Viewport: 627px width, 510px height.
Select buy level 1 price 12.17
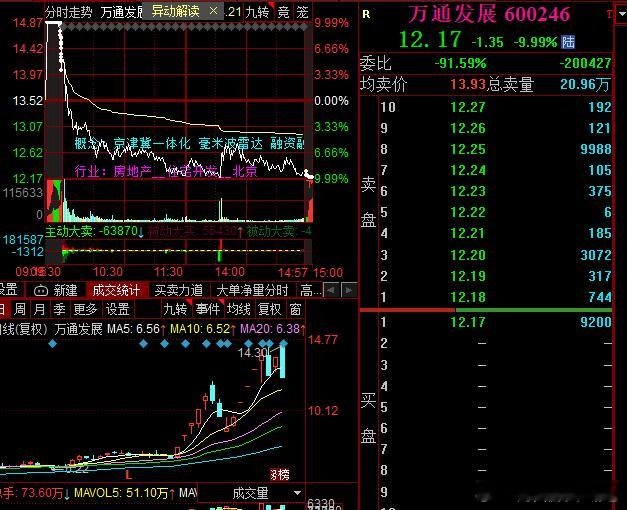pyautogui.click(x=468, y=322)
